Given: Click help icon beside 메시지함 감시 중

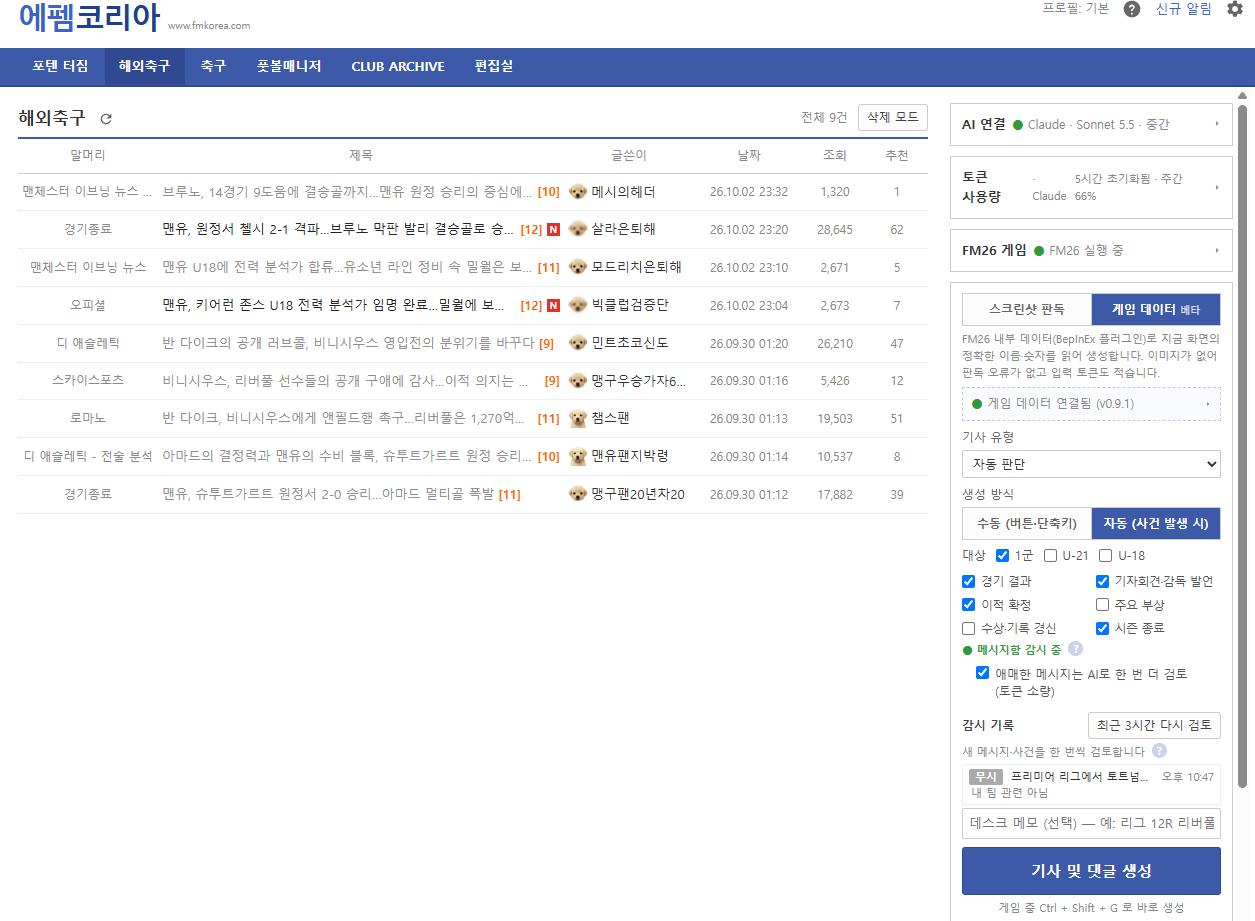Looking at the screenshot, I should pos(1075,649).
